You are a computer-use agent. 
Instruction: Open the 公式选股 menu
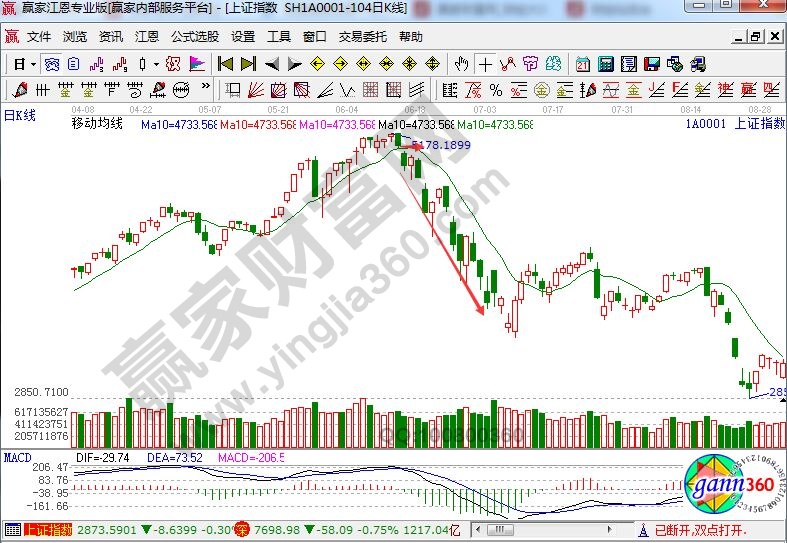point(194,37)
